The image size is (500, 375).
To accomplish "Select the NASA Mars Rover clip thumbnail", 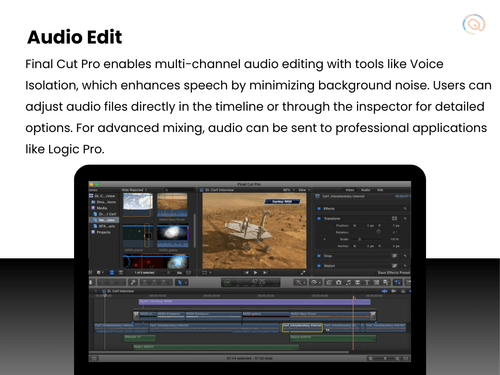I will [x=172, y=205].
